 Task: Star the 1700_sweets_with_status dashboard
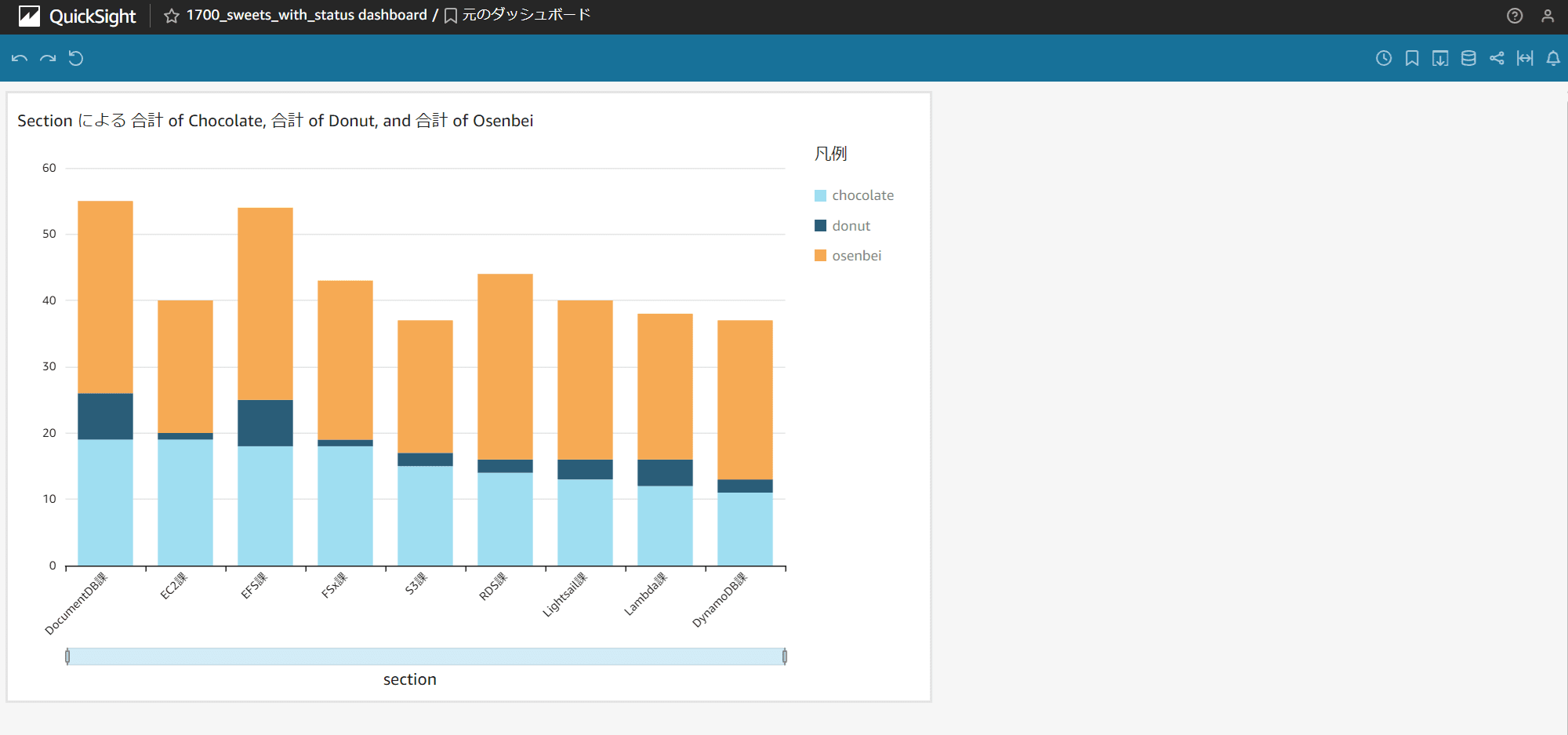click(x=172, y=16)
